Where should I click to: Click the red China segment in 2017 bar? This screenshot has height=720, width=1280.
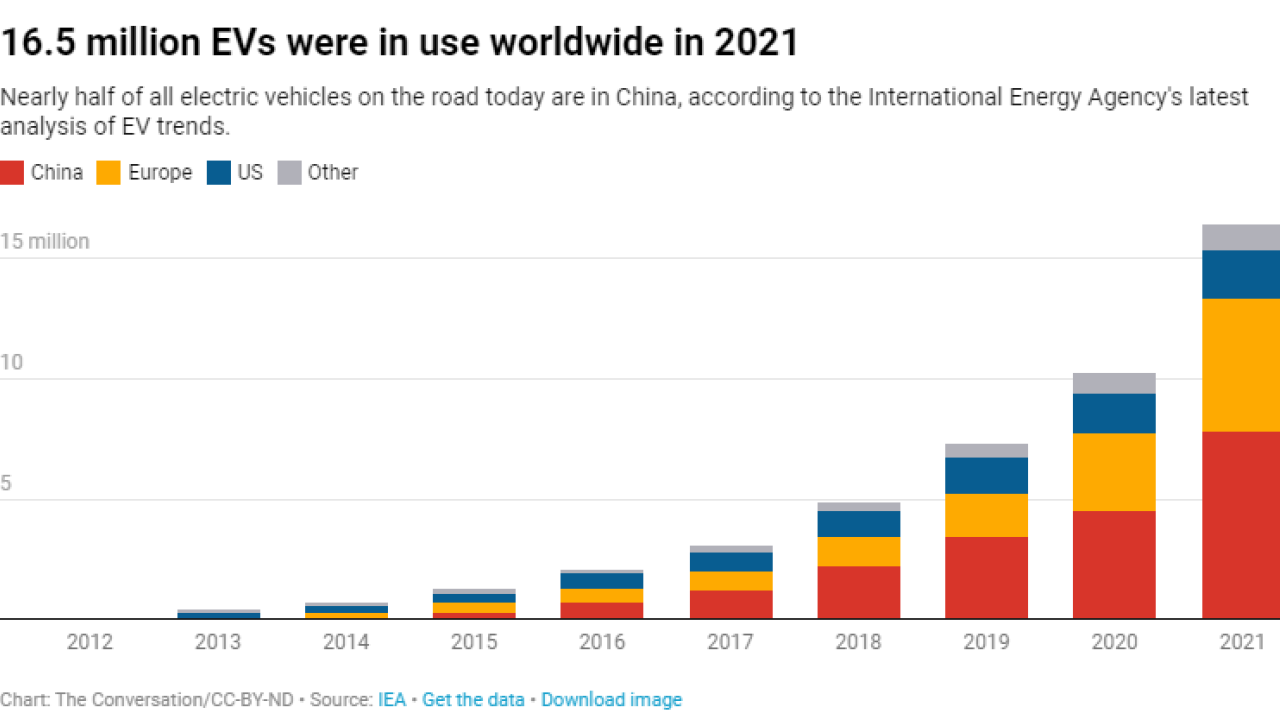730,604
